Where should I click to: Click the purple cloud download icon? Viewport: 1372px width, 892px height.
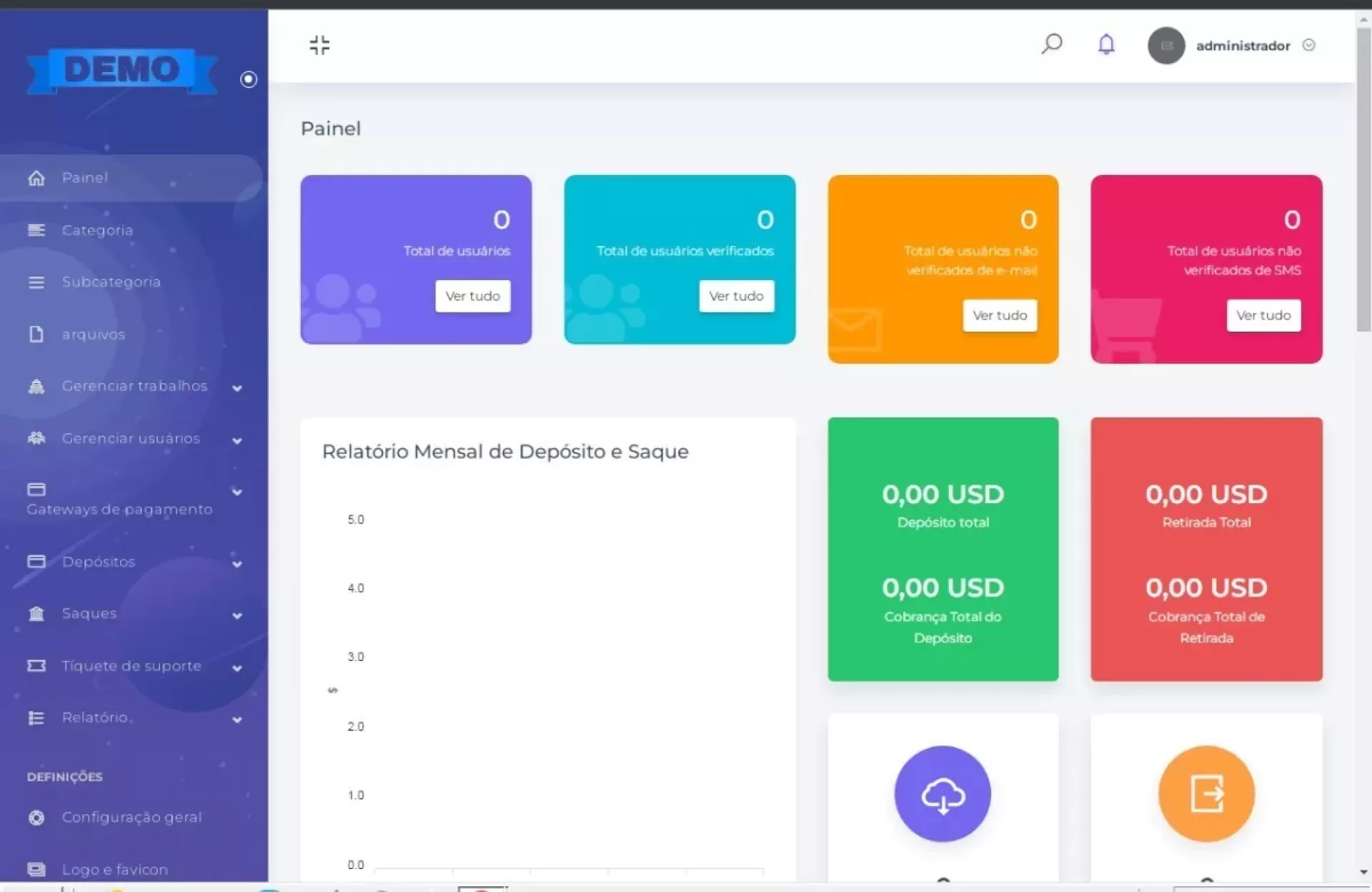(x=943, y=794)
